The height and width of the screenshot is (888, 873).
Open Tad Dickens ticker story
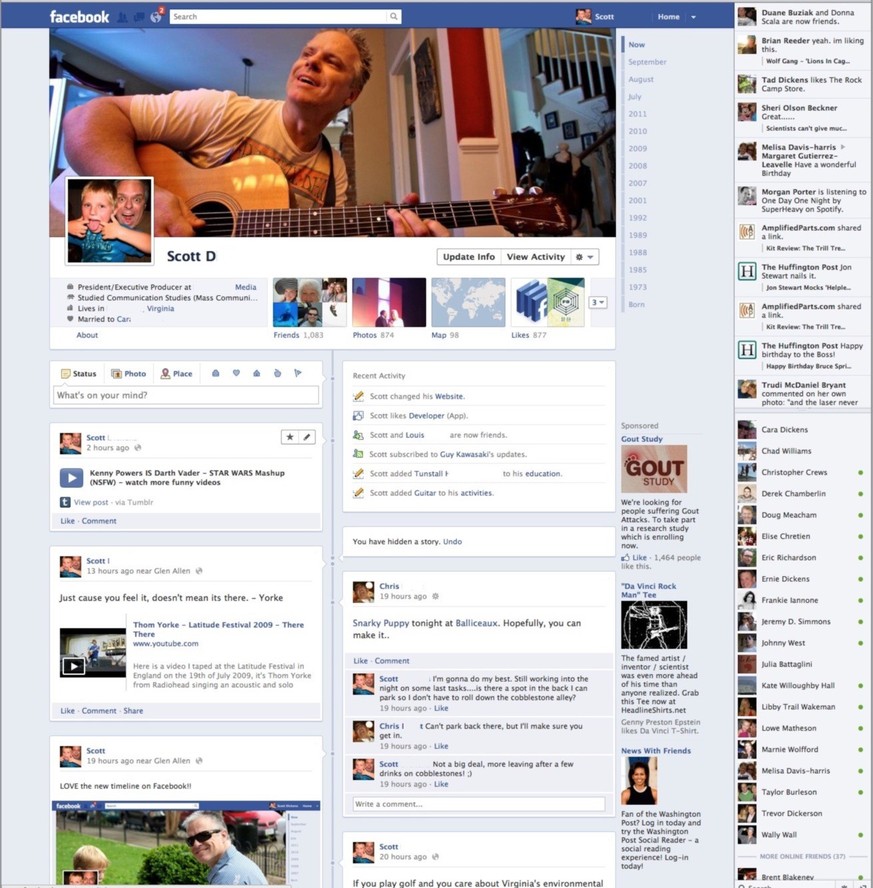(802, 84)
